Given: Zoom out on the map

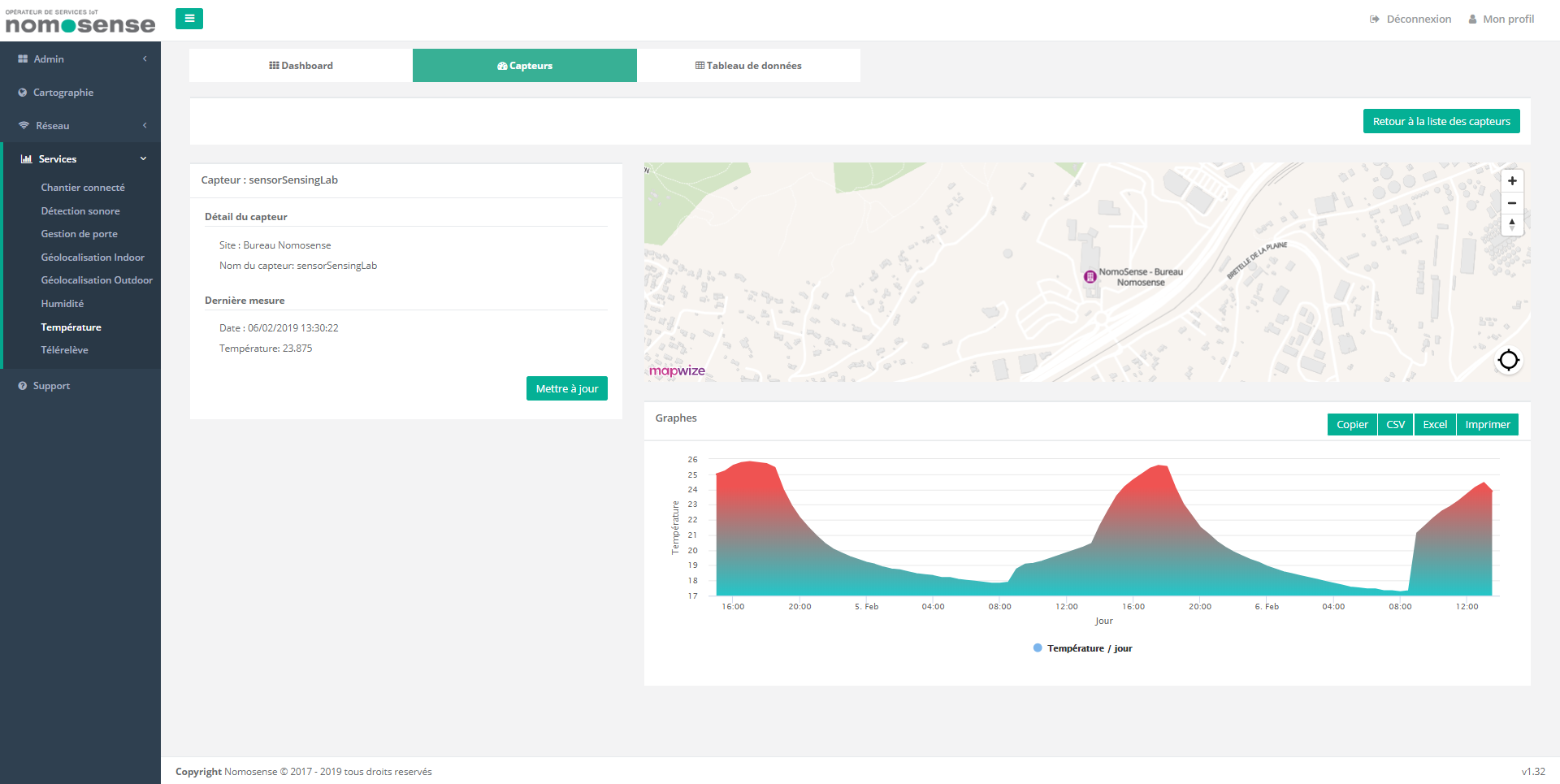Looking at the screenshot, I should 1511,203.
